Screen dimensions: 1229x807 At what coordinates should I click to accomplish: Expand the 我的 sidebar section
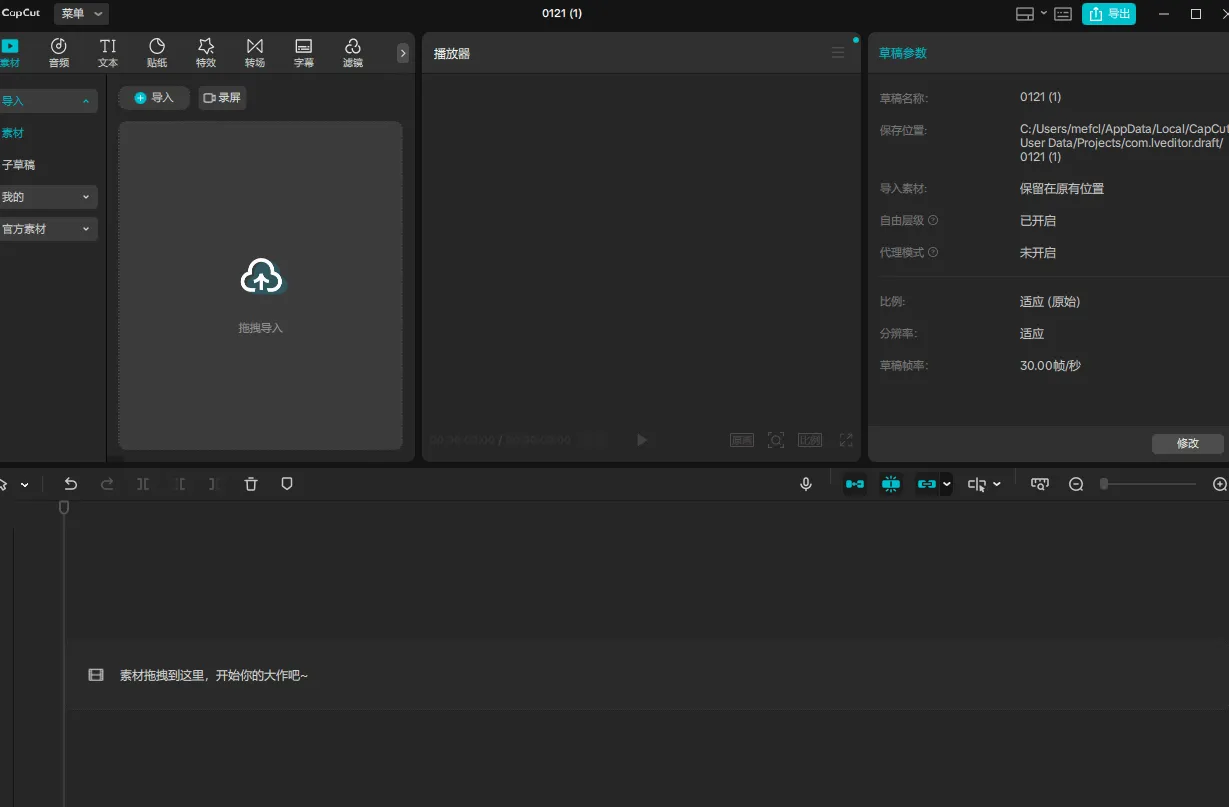click(x=48, y=197)
